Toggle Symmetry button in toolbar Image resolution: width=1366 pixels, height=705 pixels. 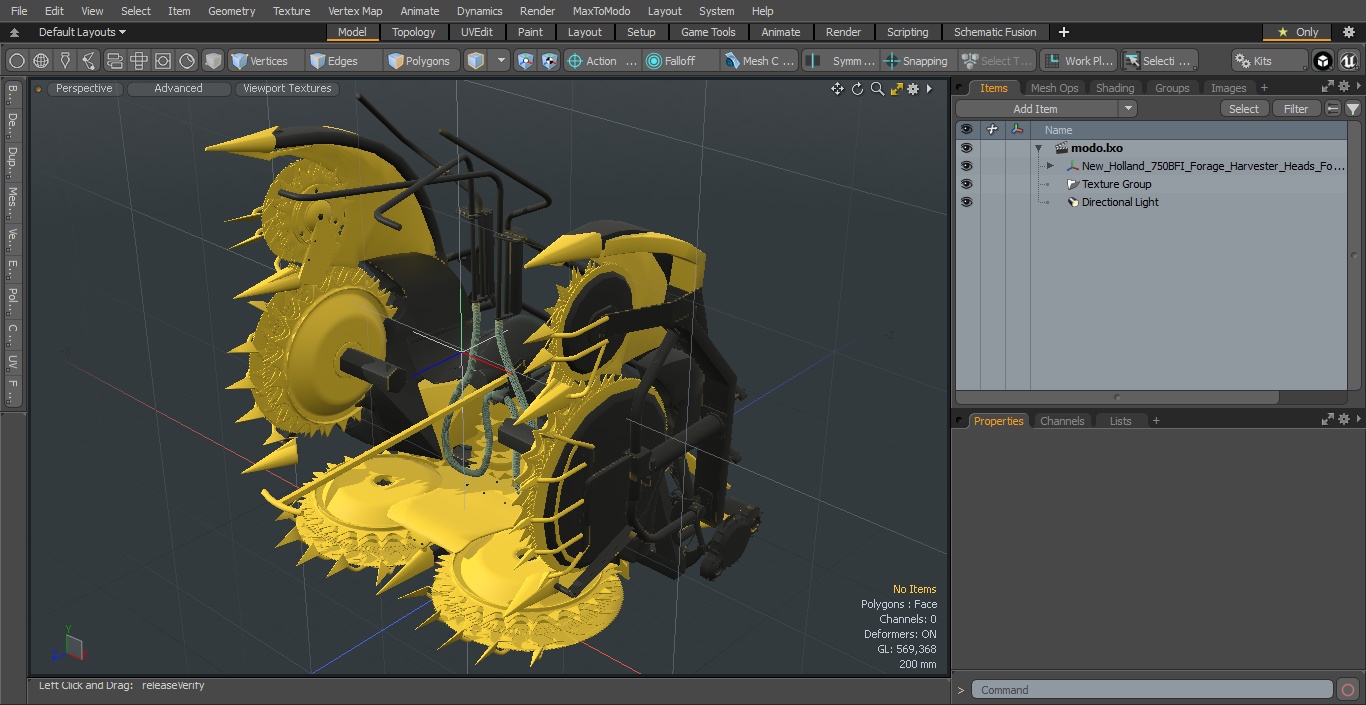click(841, 61)
